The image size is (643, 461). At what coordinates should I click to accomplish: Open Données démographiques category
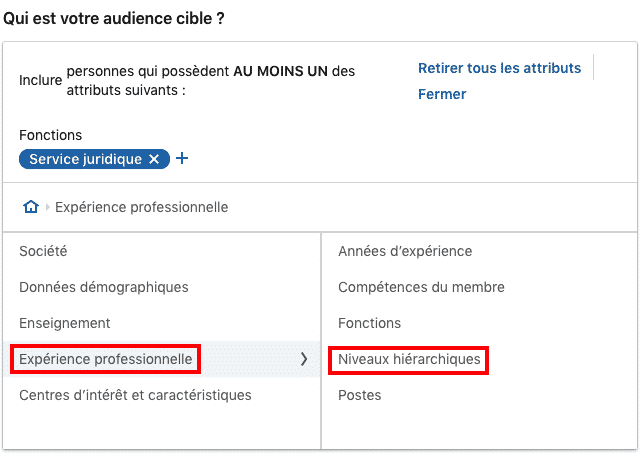[x=104, y=287]
